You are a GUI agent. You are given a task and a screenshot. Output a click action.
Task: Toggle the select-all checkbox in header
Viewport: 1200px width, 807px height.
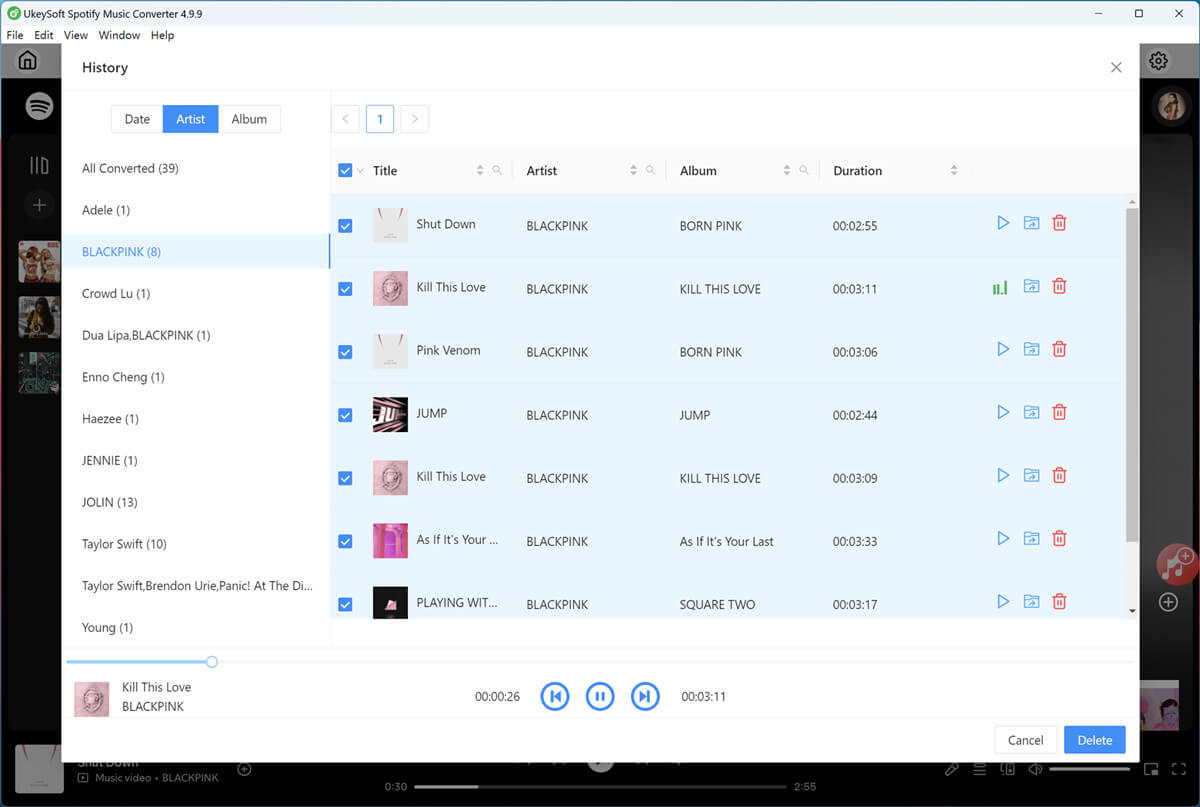(345, 171)
